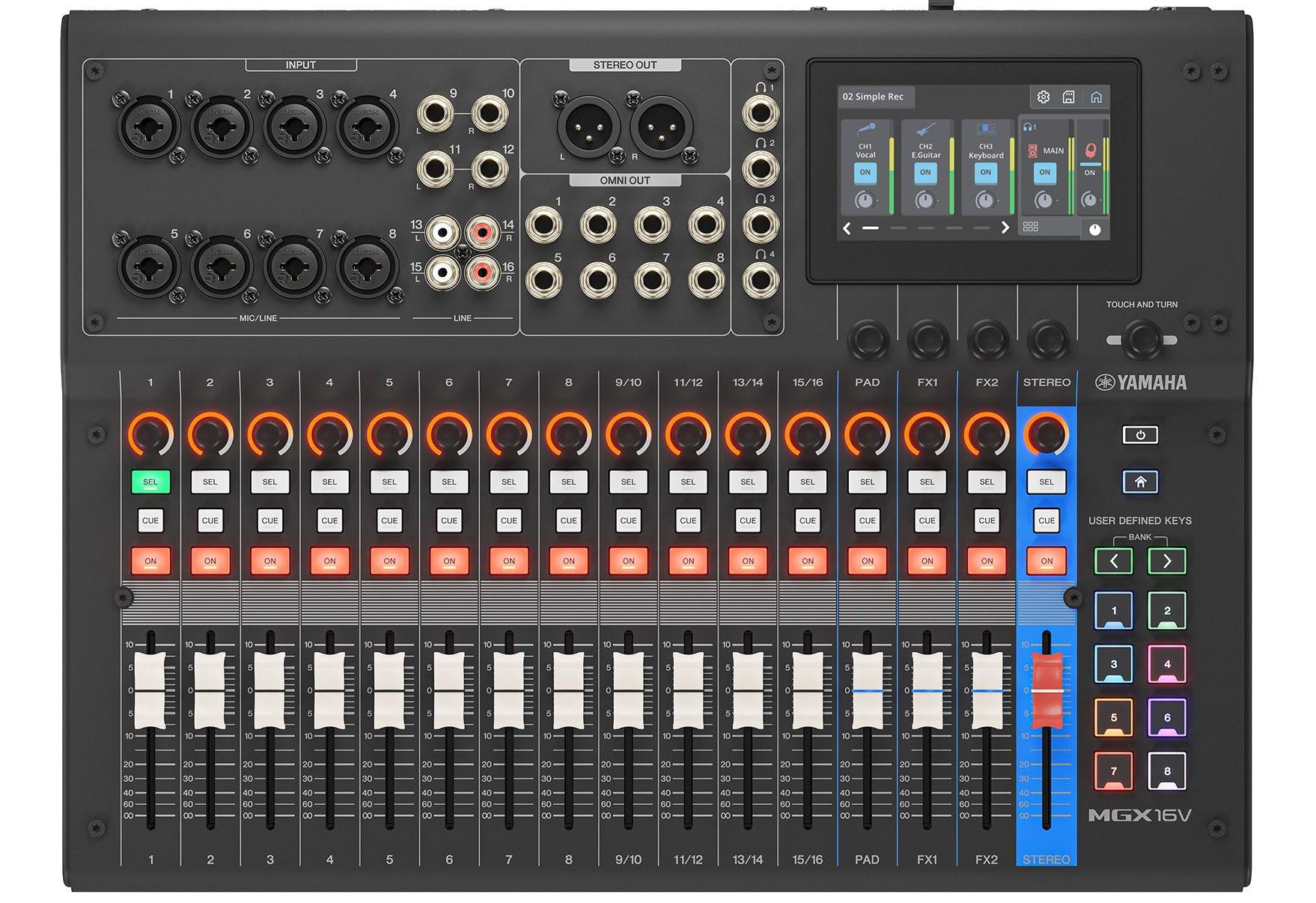Image resolution: width=1316 pixels, height=903 pixels.
Task: Trigger the purple user defined key 6
Action: click(1167, 717)
